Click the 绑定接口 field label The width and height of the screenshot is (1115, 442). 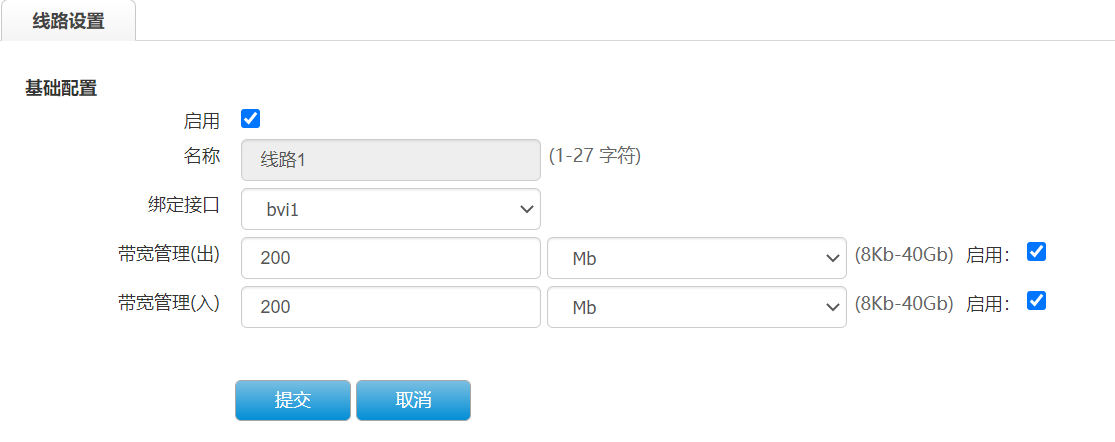pos(183,206)
